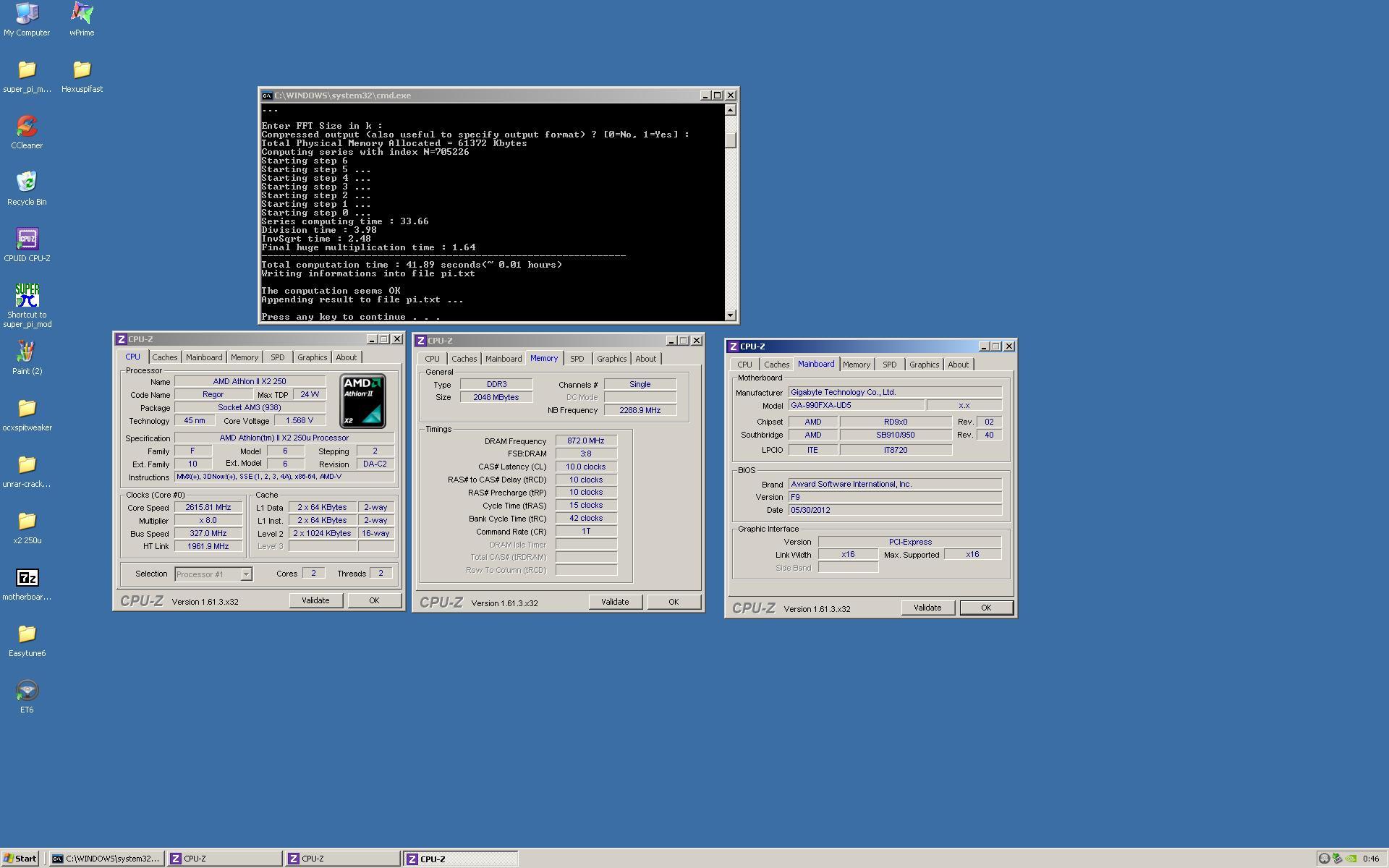Select the x2 250u folder

27,527
